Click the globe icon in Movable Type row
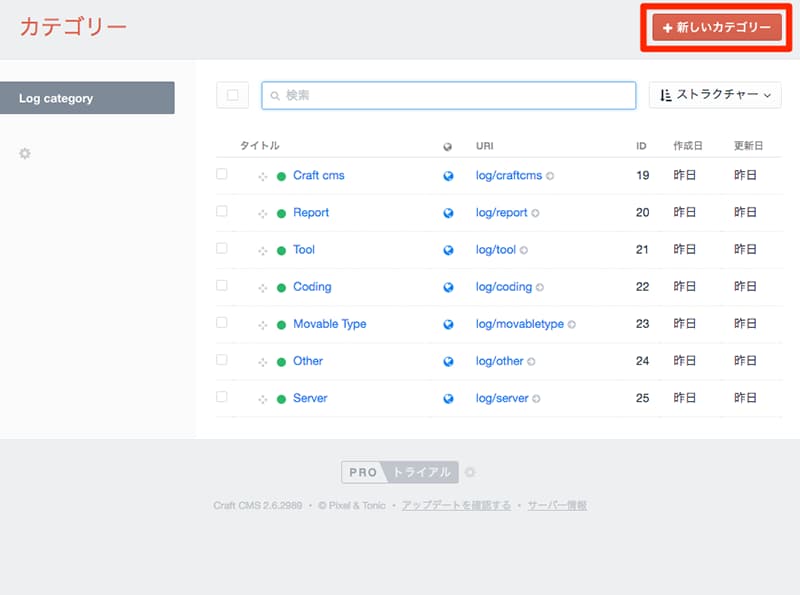Screen dimensions: 800x595 [x=448, y=324]
